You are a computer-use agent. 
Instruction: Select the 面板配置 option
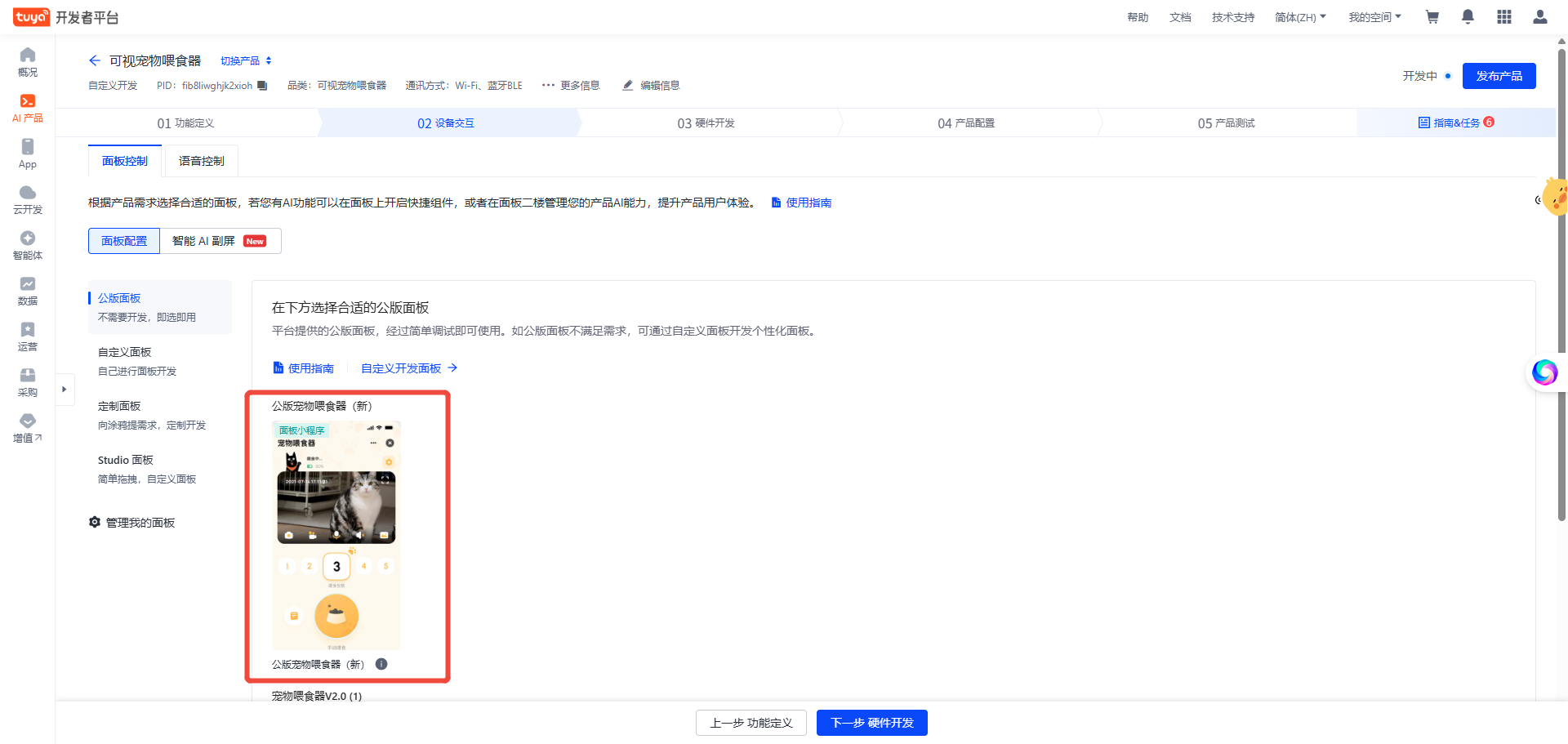point(123,240)
